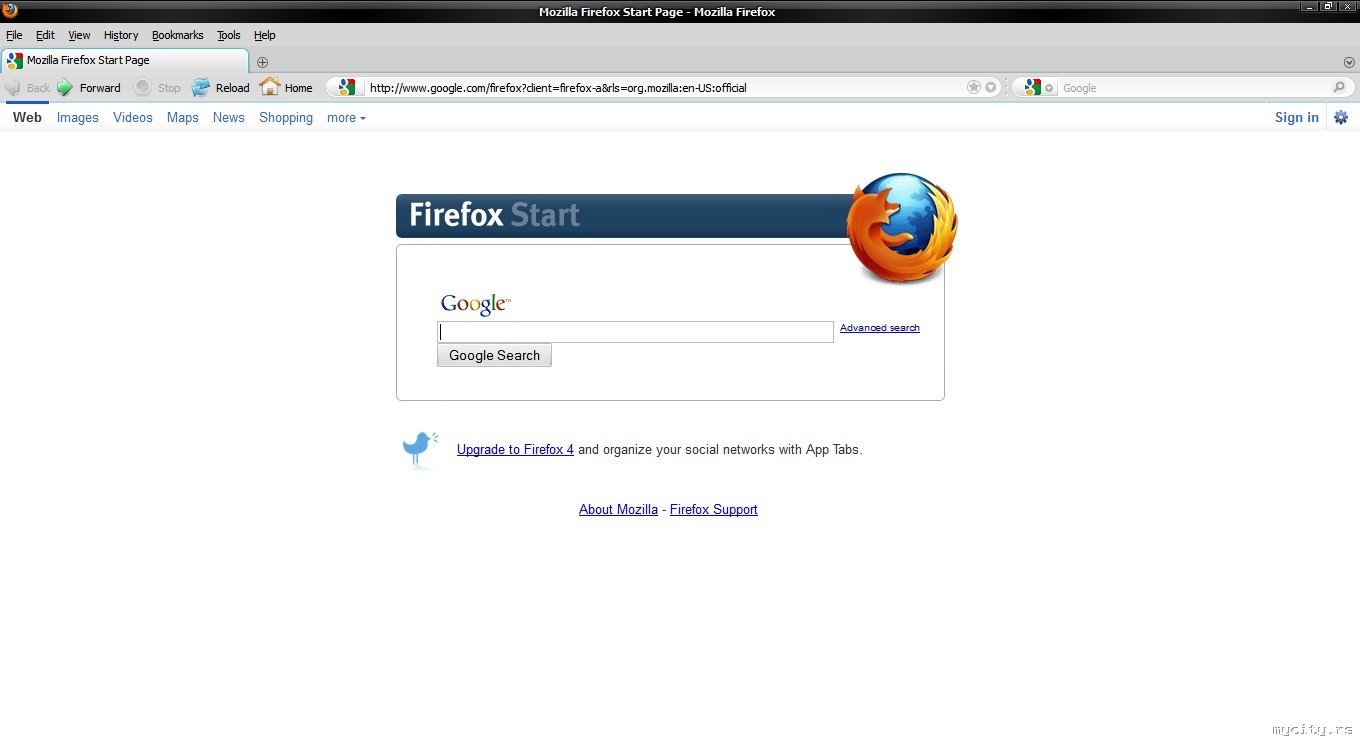Viewport: 1360px width, 742px height.
Task: Switch to Google Images
Action: [78, 117]
